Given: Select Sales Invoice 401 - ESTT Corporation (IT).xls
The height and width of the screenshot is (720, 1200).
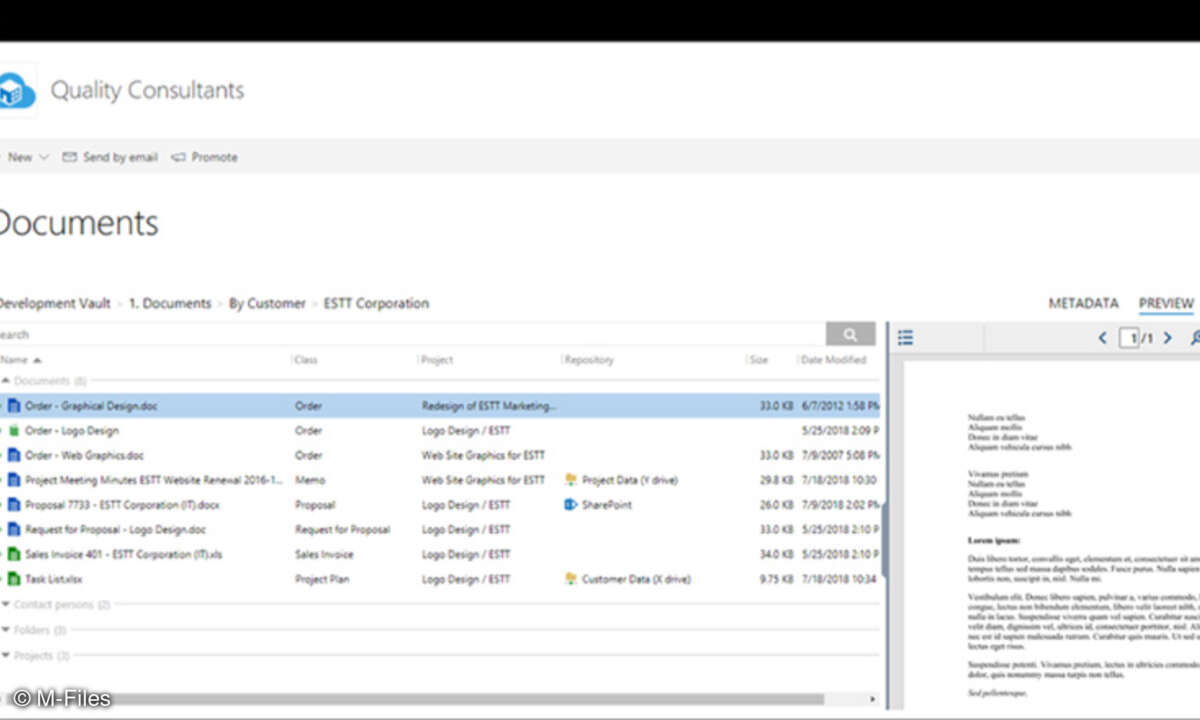Looking at the screenshot, I should [124, 554].
